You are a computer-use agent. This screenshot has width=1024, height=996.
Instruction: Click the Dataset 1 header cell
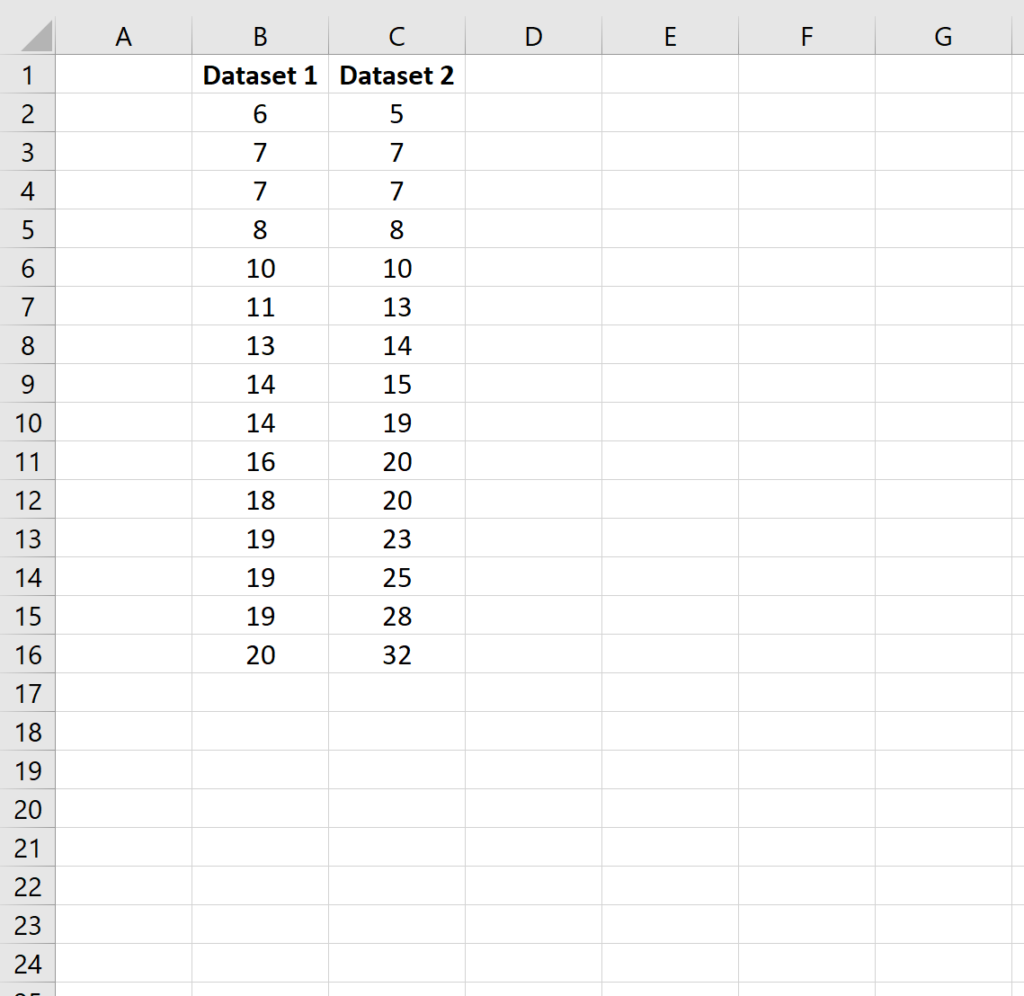pyautogui.click(x=260, y=75)
